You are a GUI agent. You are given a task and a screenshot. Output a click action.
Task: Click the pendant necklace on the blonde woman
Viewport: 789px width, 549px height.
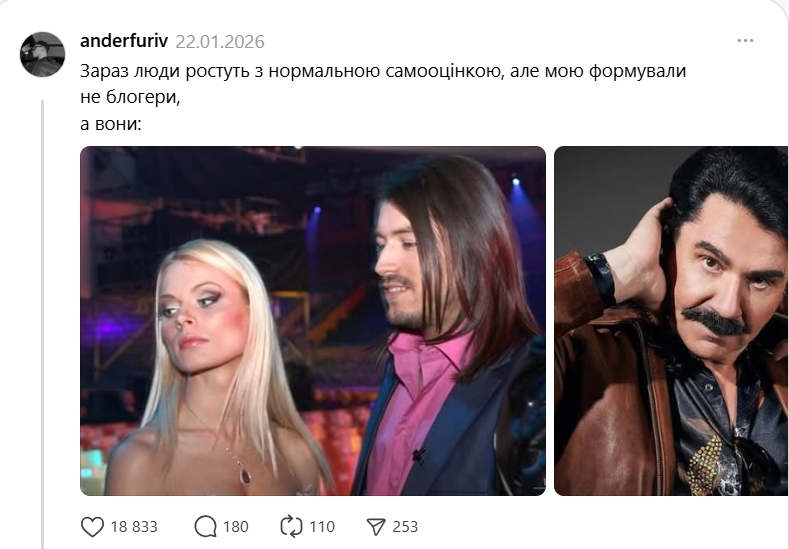coord(245,475)
